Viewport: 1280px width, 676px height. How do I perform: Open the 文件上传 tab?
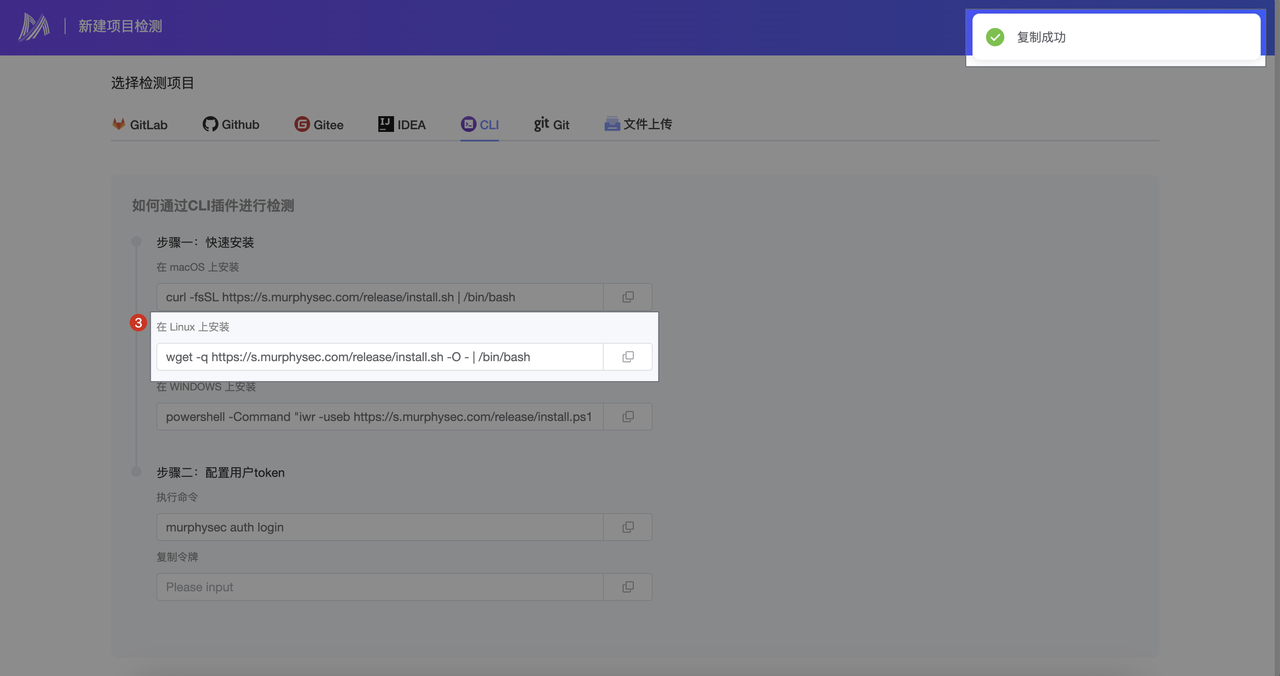click(638, 125)
